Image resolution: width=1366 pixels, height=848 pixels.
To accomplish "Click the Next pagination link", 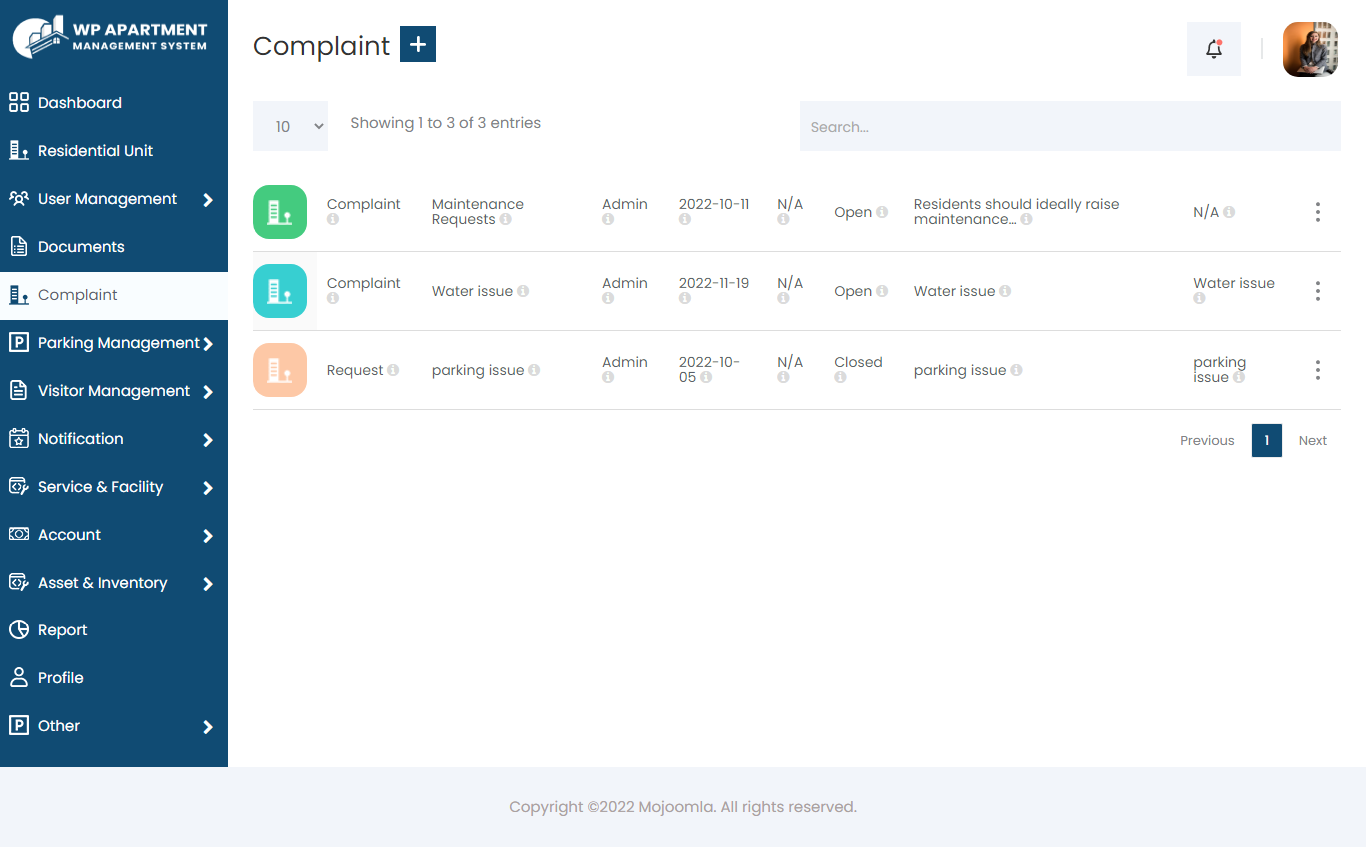I will click(x=1312, y=440).
